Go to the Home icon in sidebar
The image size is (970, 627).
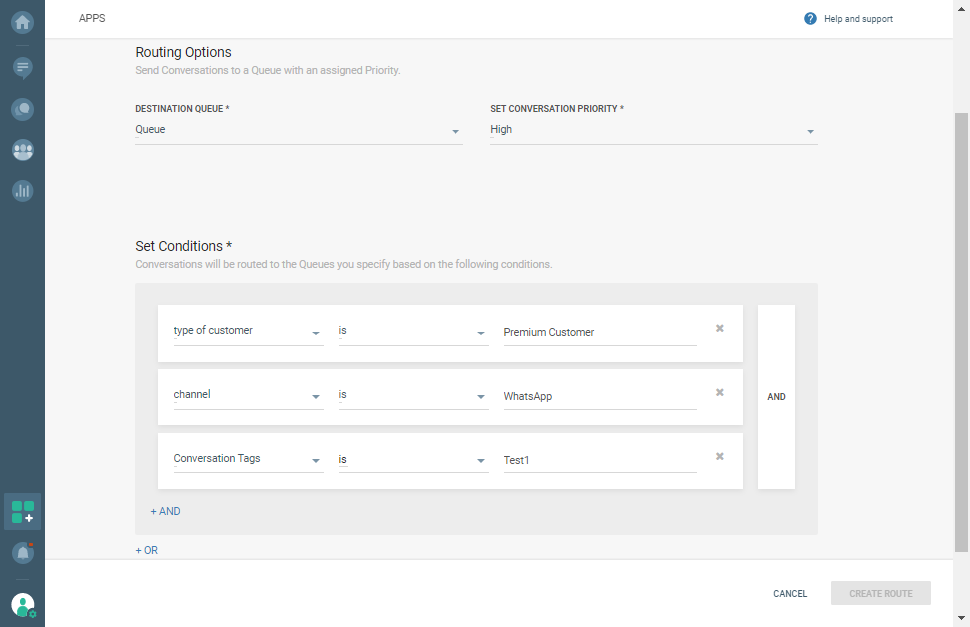22,21
